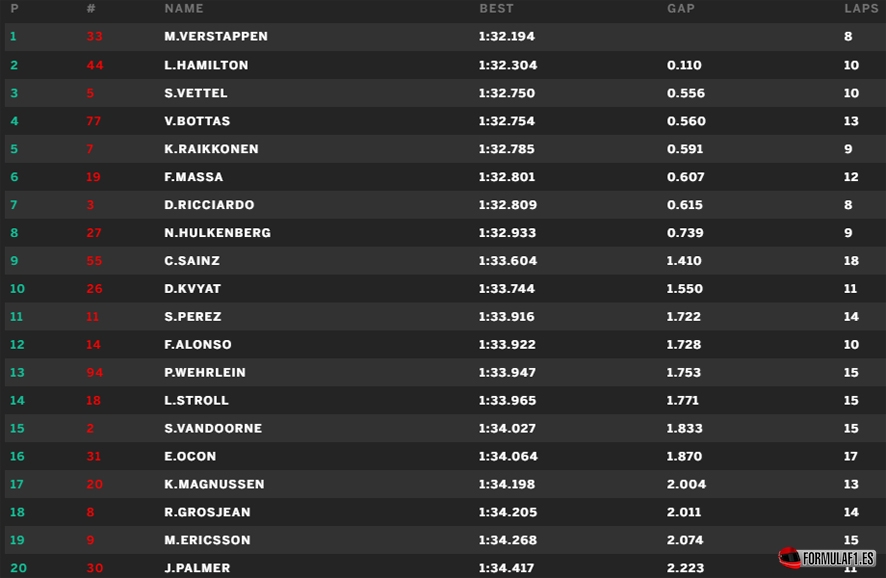Select S.VANDOORNE's name
Viewport: 886px width, 578px height.
(x=213, y=428)
